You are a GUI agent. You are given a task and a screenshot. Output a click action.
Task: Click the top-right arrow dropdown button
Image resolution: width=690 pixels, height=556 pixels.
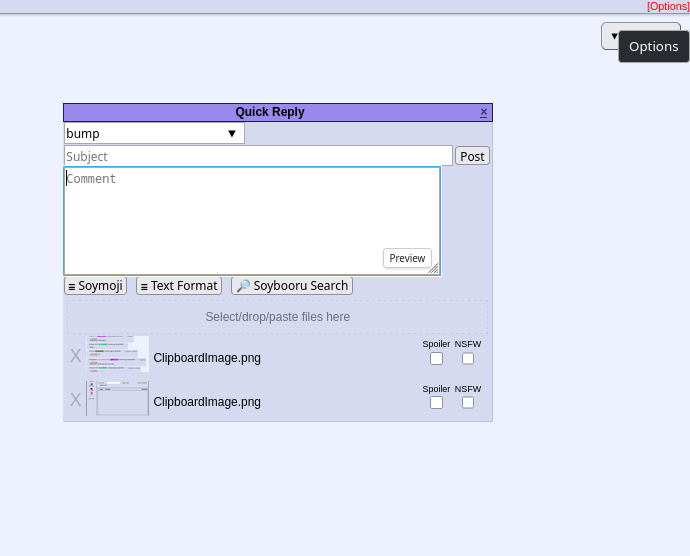[613, 36]
